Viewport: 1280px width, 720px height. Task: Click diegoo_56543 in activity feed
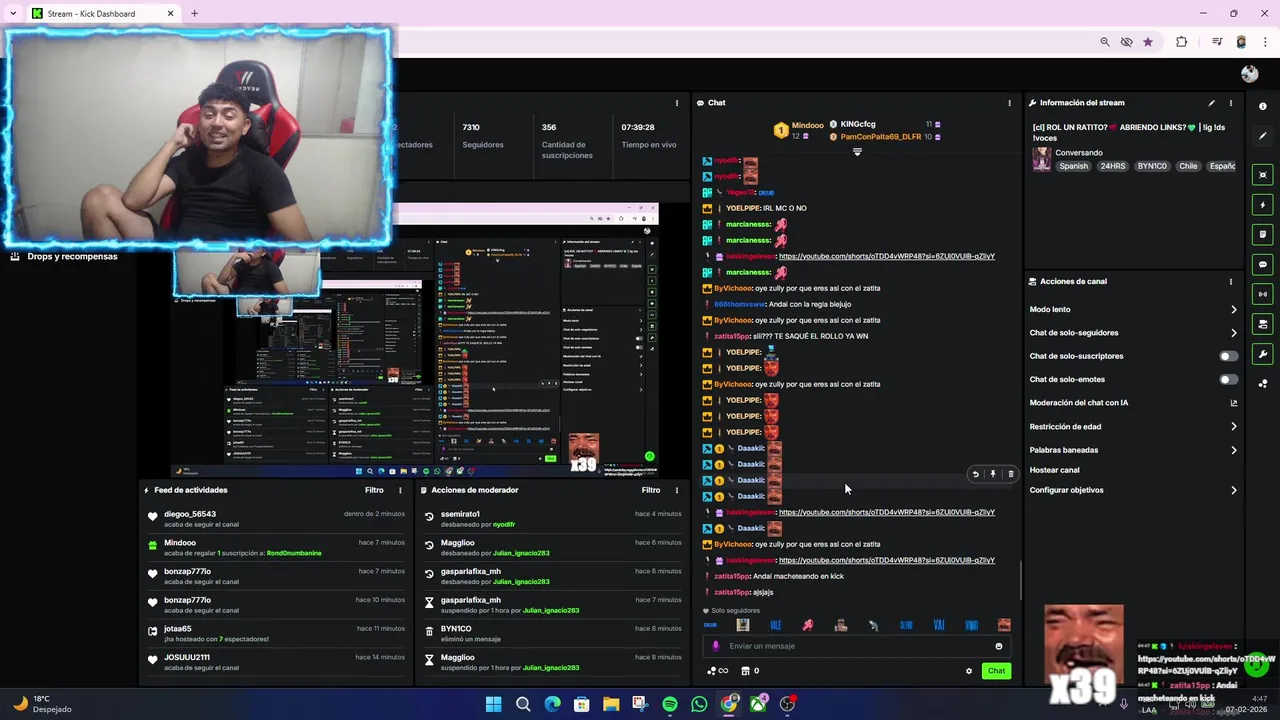[x=190, y=514]
